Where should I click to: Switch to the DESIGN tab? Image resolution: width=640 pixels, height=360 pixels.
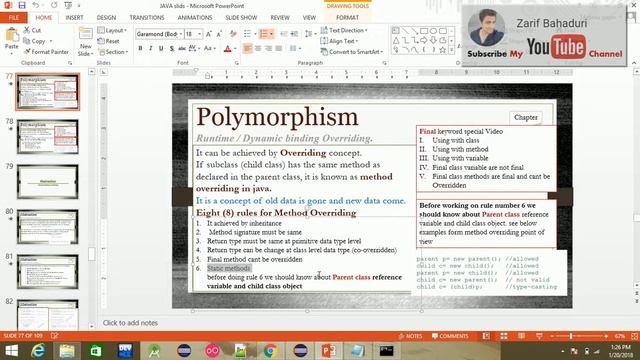coord(106,18)
